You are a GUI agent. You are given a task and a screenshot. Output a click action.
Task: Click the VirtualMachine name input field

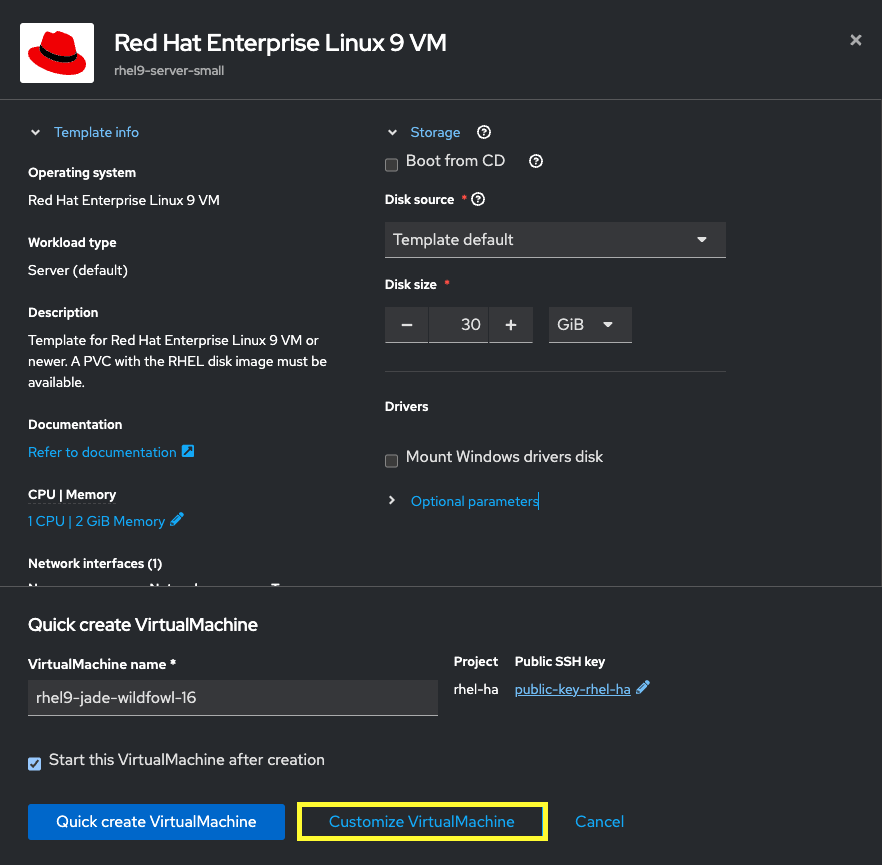point(232,697)
